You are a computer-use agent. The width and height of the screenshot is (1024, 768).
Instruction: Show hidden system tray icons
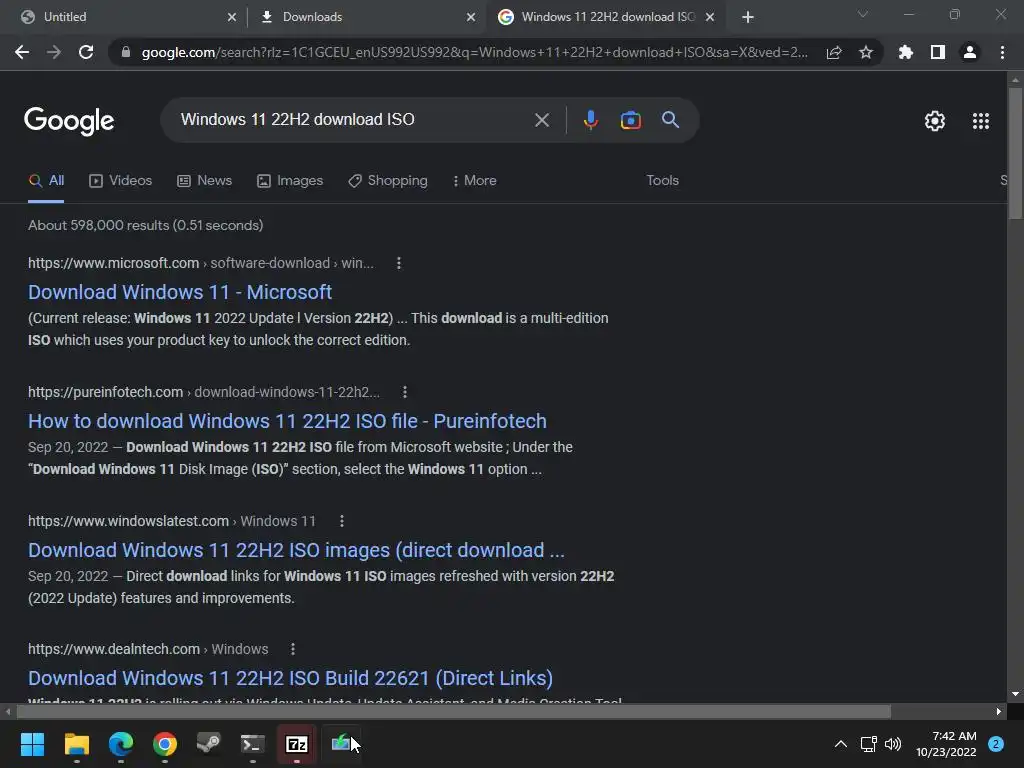[841, 744]
